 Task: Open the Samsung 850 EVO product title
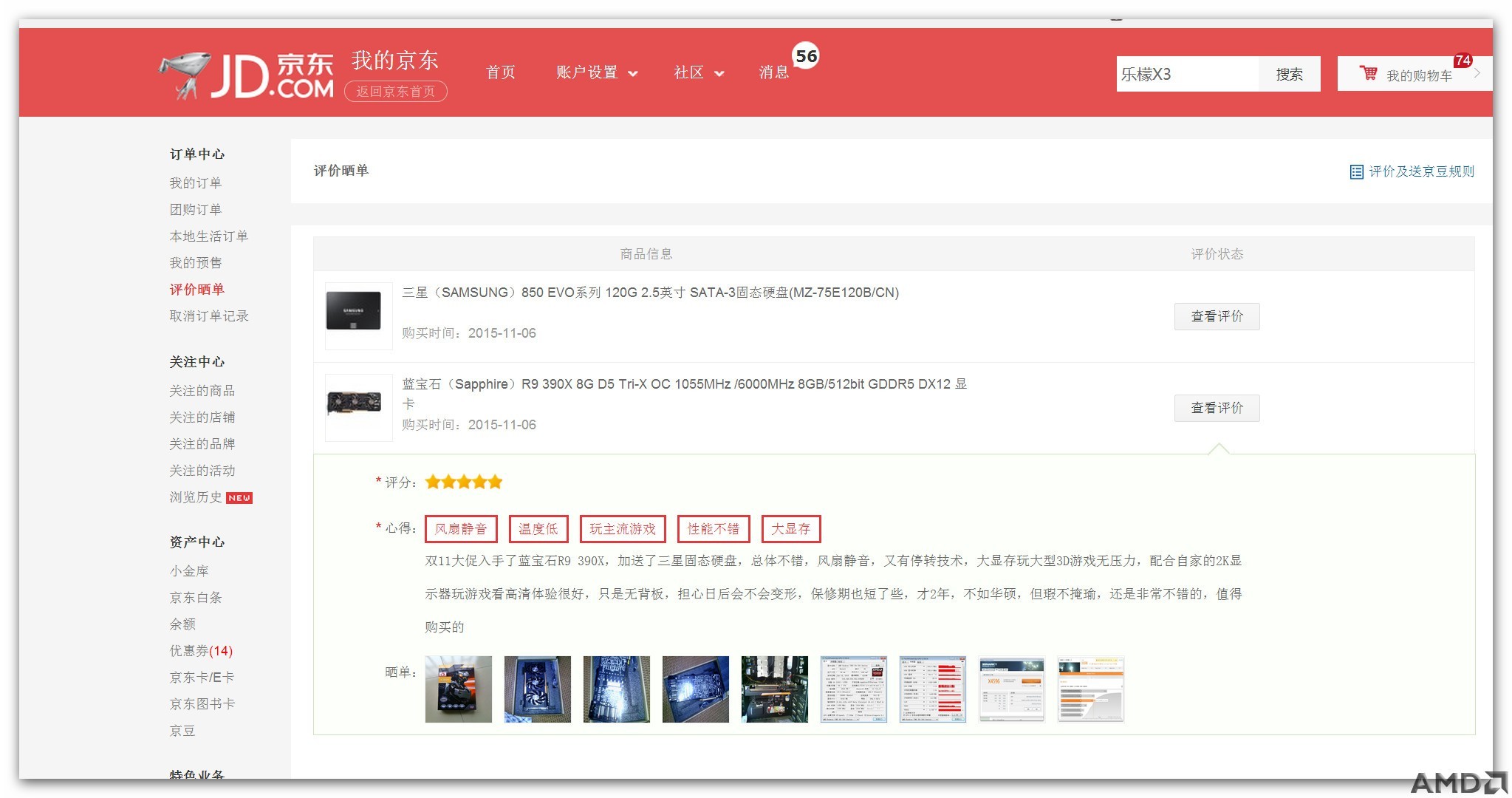650,293
